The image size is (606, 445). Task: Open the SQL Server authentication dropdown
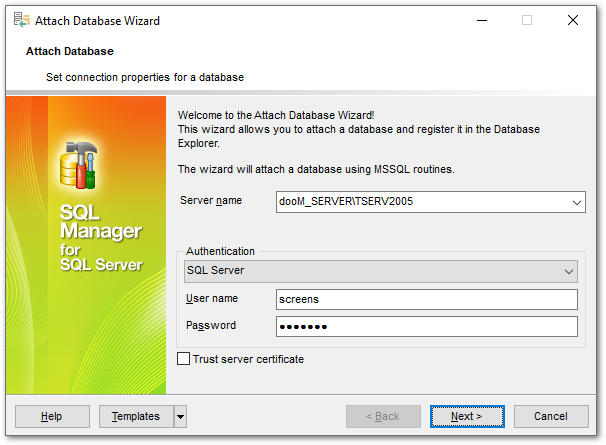tap(568, 271)
